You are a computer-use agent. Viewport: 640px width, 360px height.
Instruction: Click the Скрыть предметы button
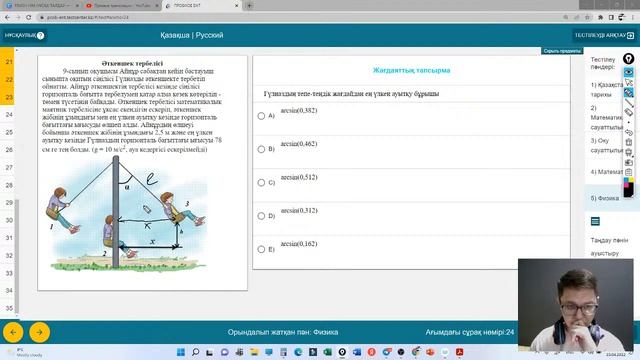click(562, 51)
